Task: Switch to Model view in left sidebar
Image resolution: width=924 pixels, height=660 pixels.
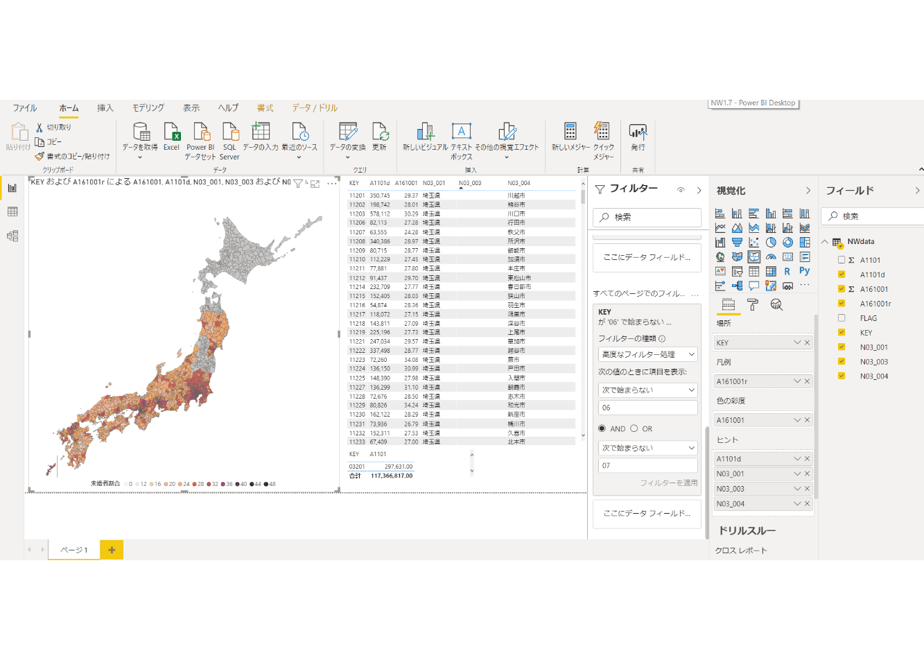Action: coord(12,236)
